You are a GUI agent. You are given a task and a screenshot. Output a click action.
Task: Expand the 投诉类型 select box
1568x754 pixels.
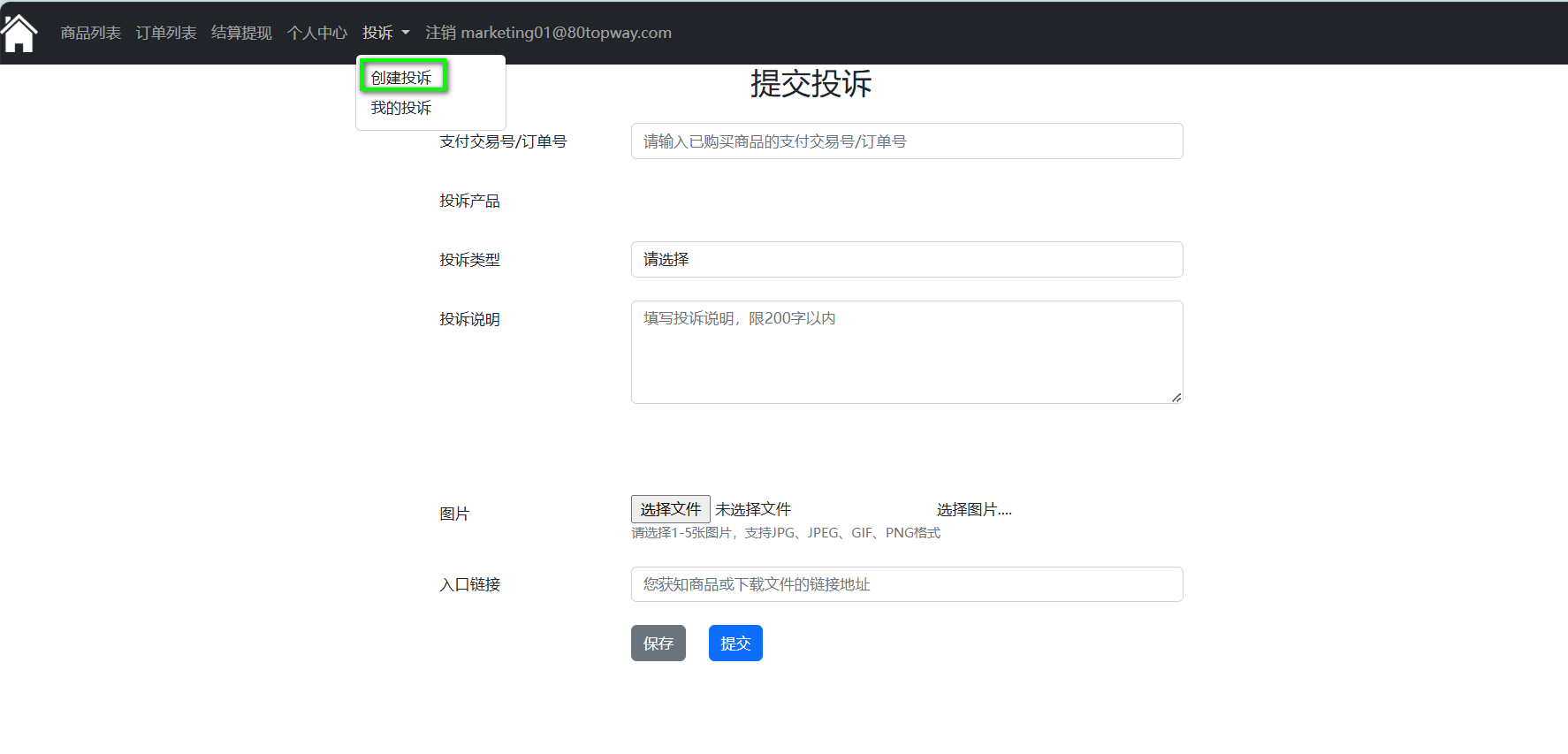[x=906, y=260]
